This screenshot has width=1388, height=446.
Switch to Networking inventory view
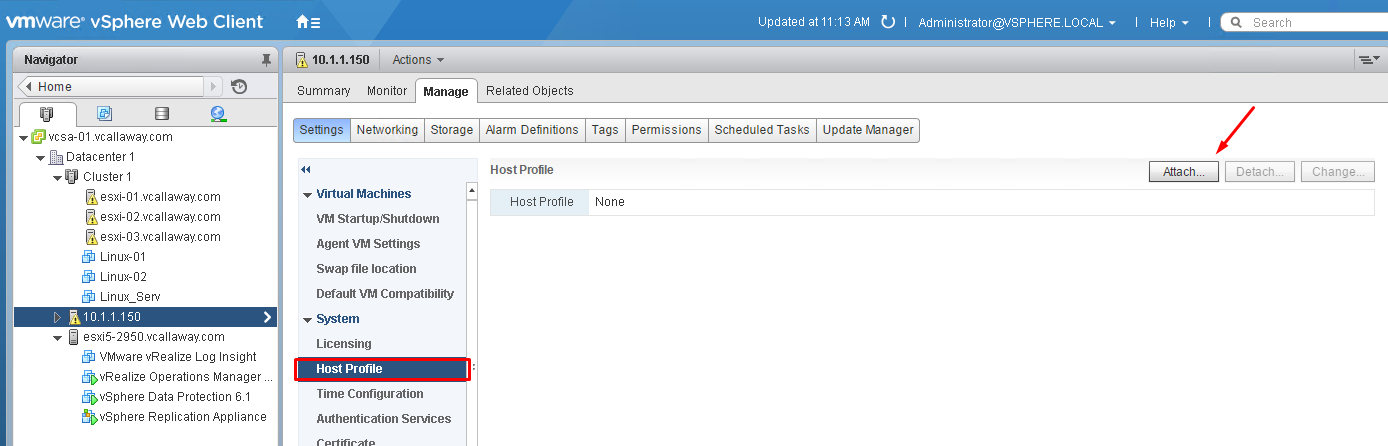[x=218, y=114]
